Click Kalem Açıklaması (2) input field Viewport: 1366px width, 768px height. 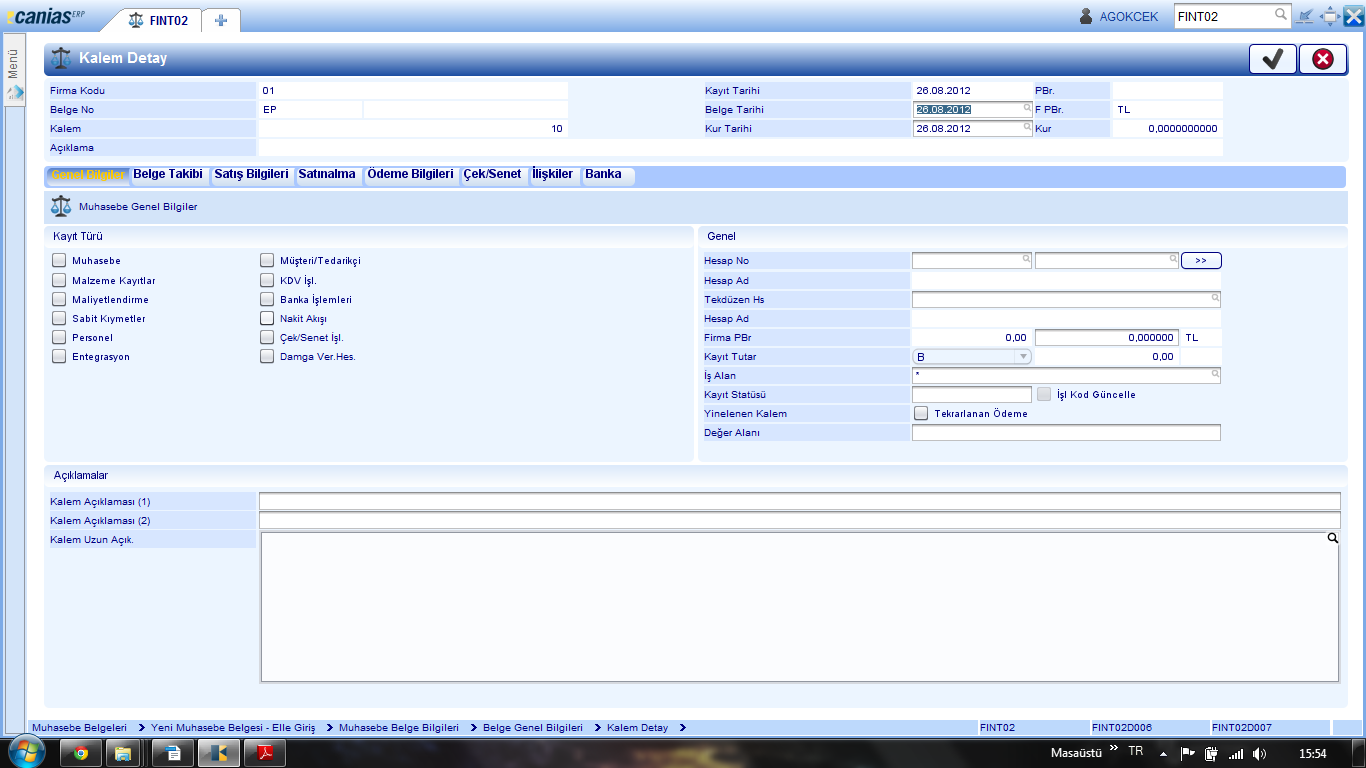click(800, 520)
